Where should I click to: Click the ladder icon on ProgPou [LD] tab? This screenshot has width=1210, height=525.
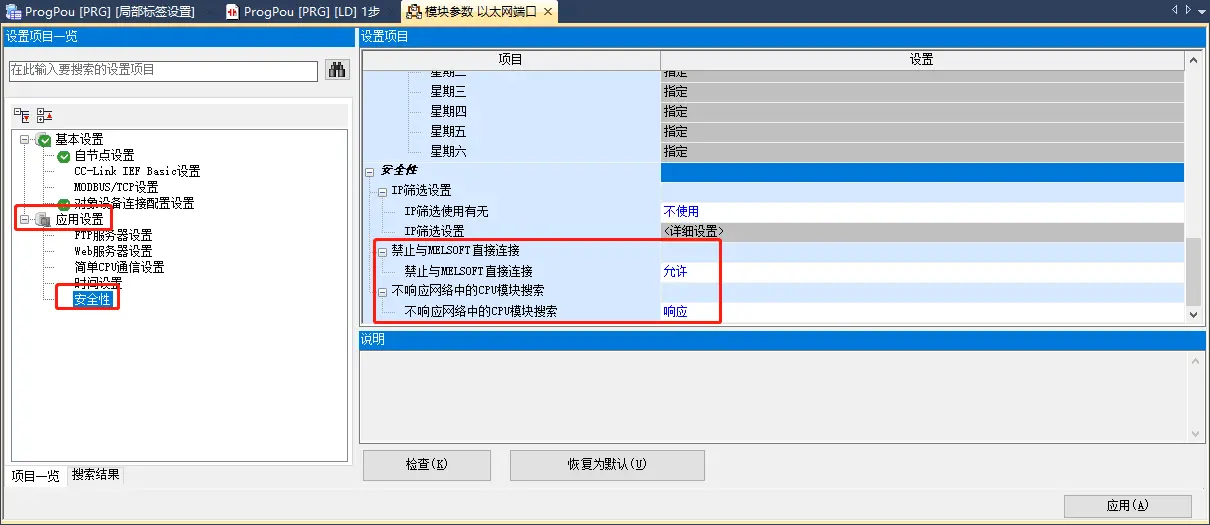232,11
